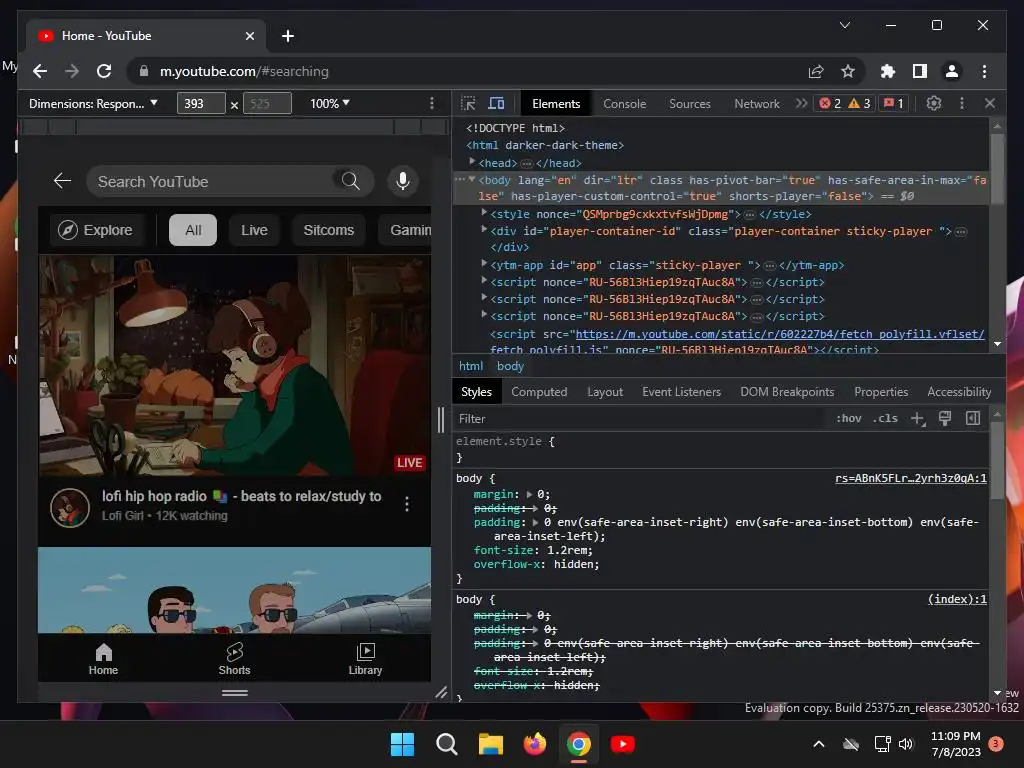Open the Shorts tab

[x=234, y=660]
